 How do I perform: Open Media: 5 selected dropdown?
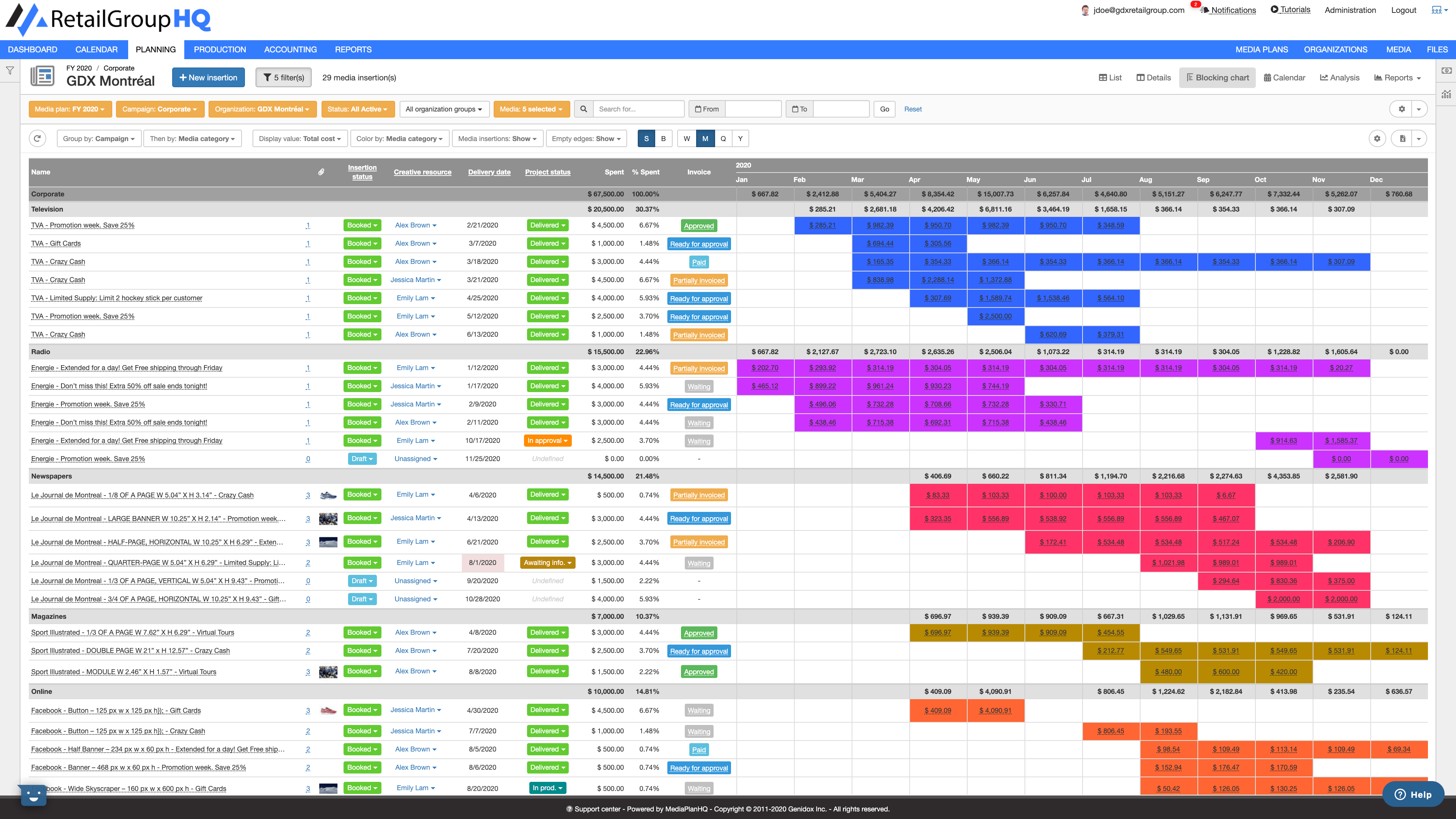pyautogui.click(x=531, y=109)
